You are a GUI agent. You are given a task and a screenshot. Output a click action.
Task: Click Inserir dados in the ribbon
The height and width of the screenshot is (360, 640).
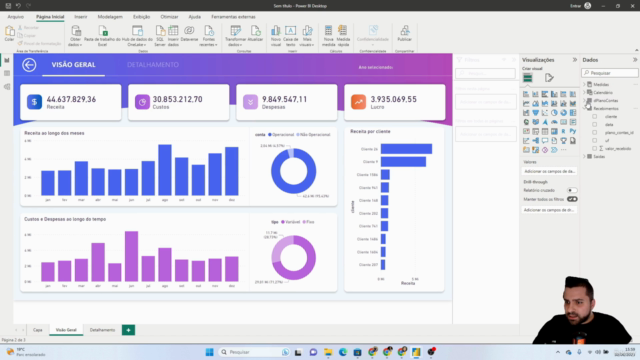coord(173,36)
